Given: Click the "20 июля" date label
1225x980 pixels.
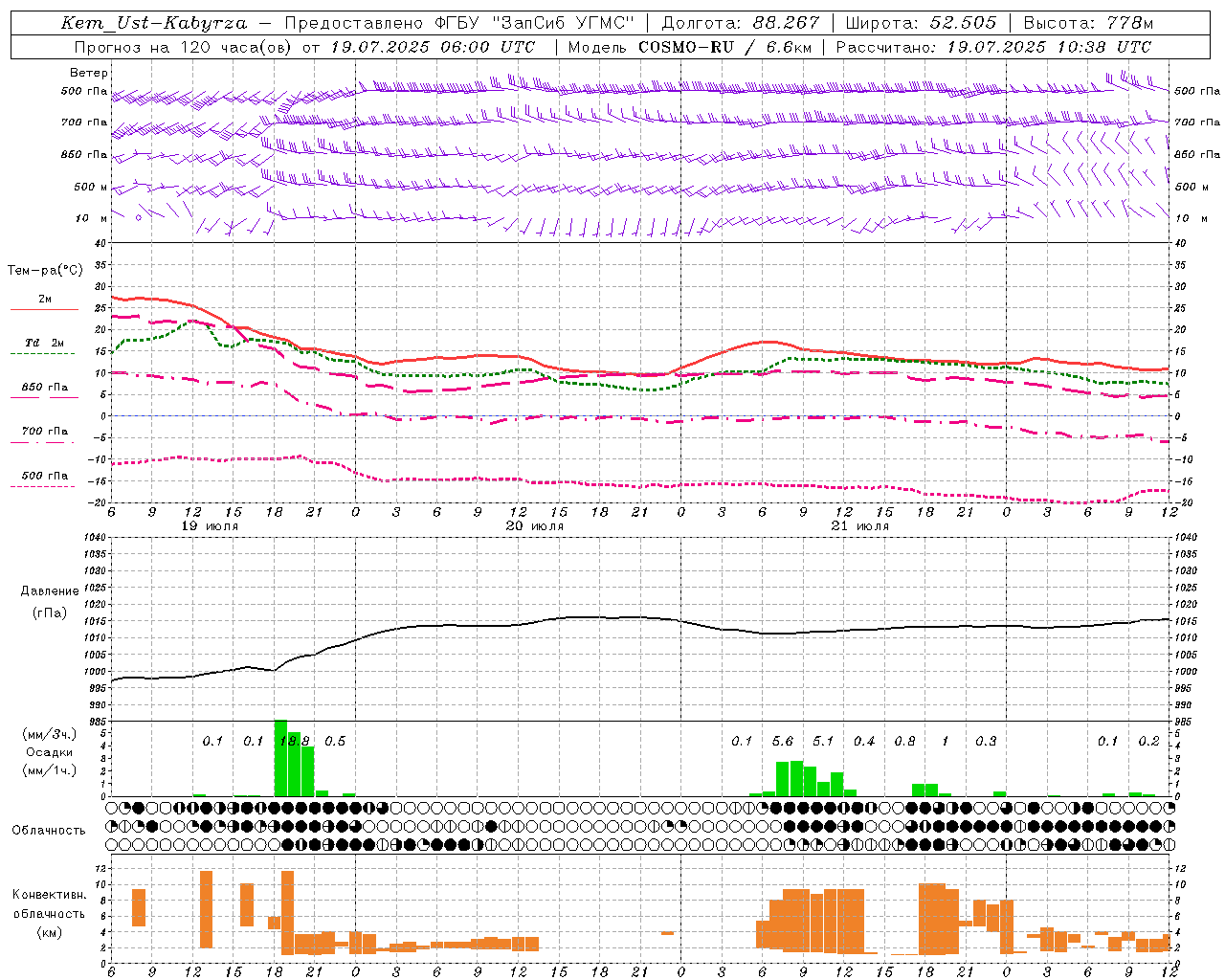Looking at the screenshot, I should tap(535, 526).
